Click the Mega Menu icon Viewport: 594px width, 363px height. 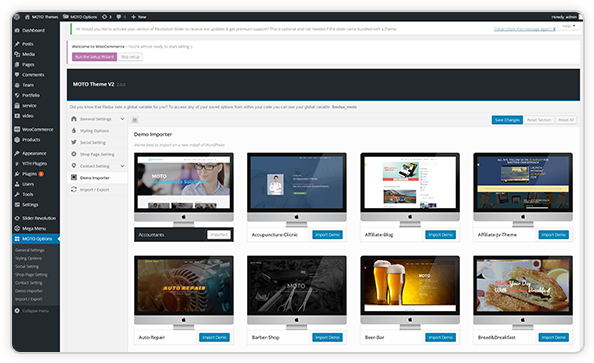point(17,228)
